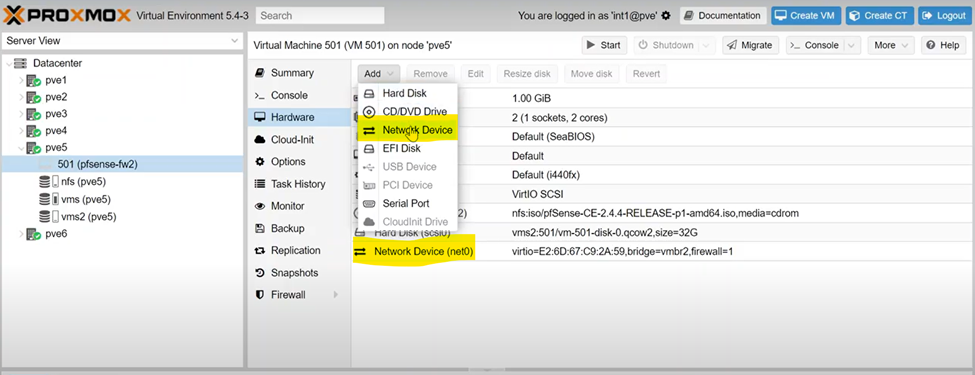
Task: Click pve1 node icon
Action: tap(34, 80)
